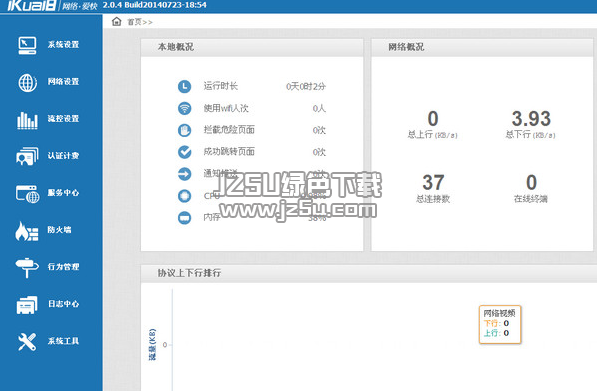Click the wifi icon beside 使用wifi人次
The image size is (597, 391).
185,109
